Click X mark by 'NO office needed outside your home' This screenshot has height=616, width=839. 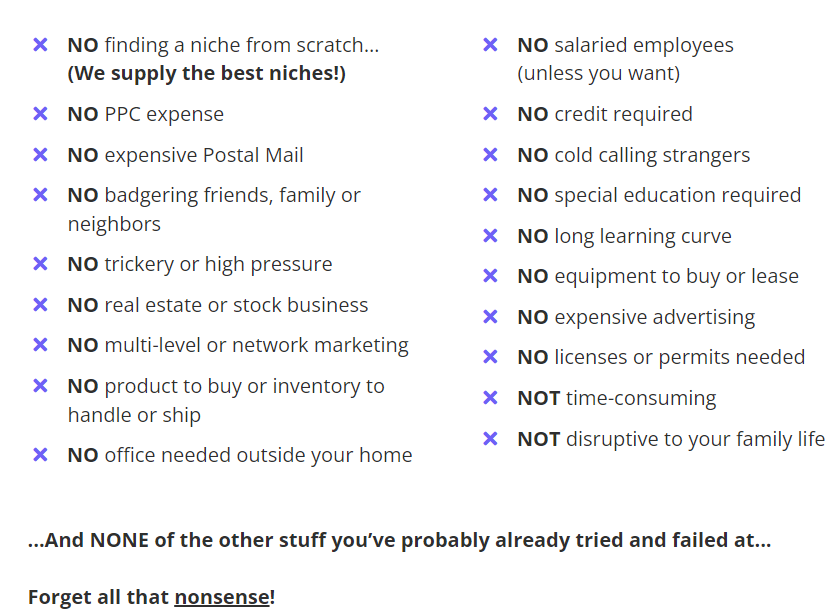pos(40,455)
